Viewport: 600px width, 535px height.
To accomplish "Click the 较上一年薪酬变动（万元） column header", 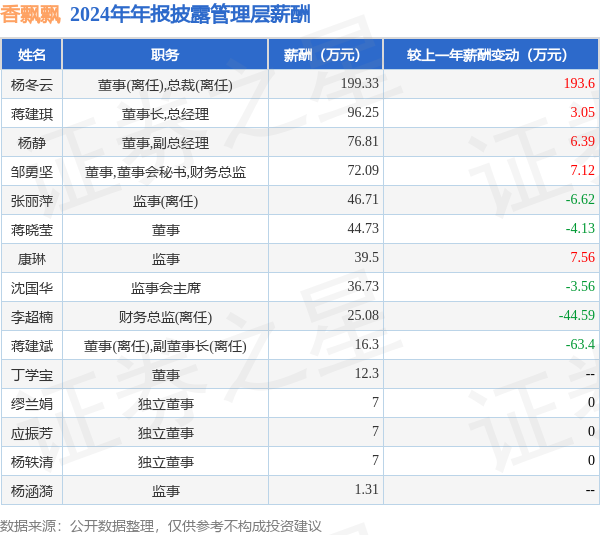I will (491, 55).
